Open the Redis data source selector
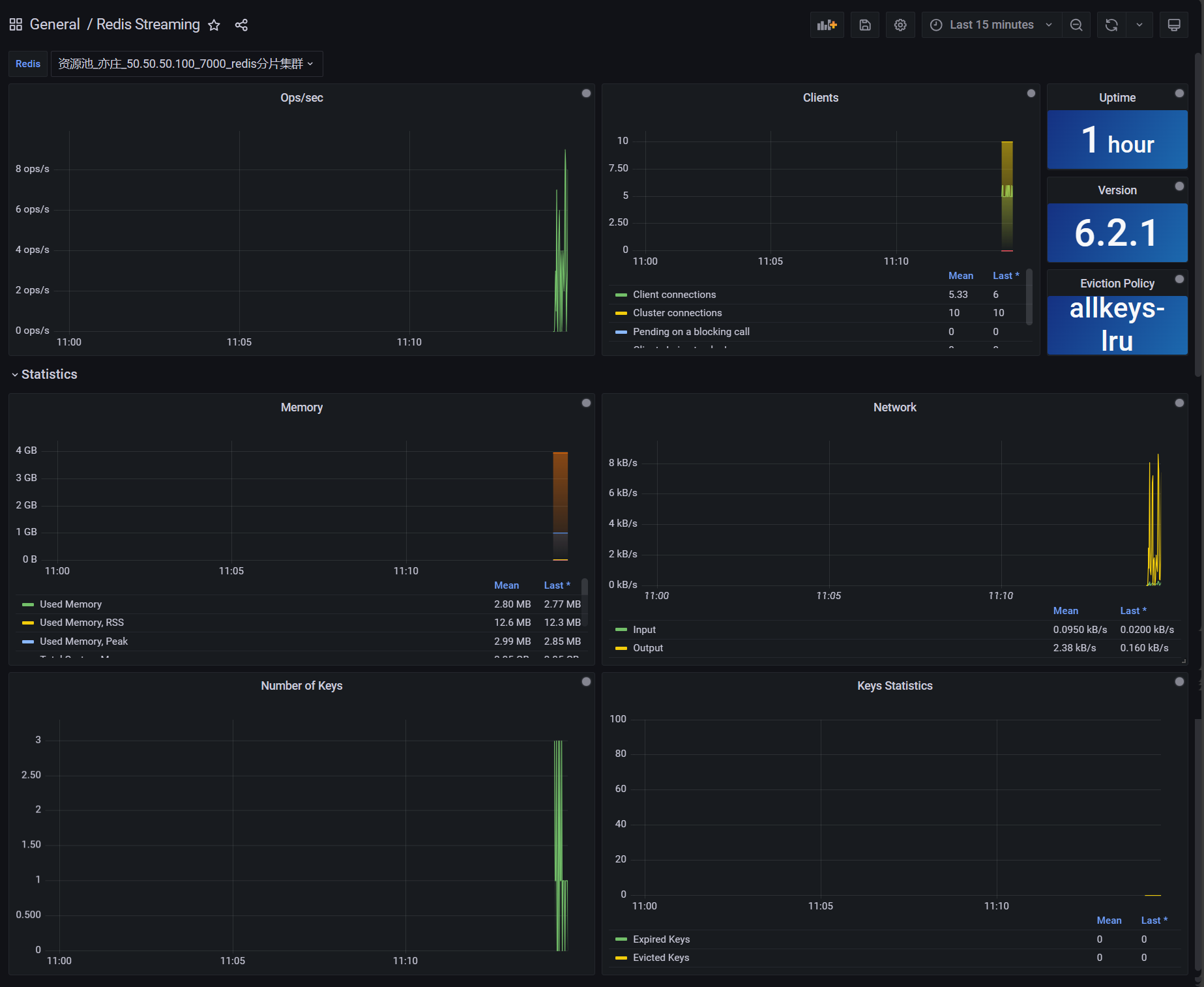This screenshot has width=1204, height=987. pyautogui.click(x=186, y=64)
